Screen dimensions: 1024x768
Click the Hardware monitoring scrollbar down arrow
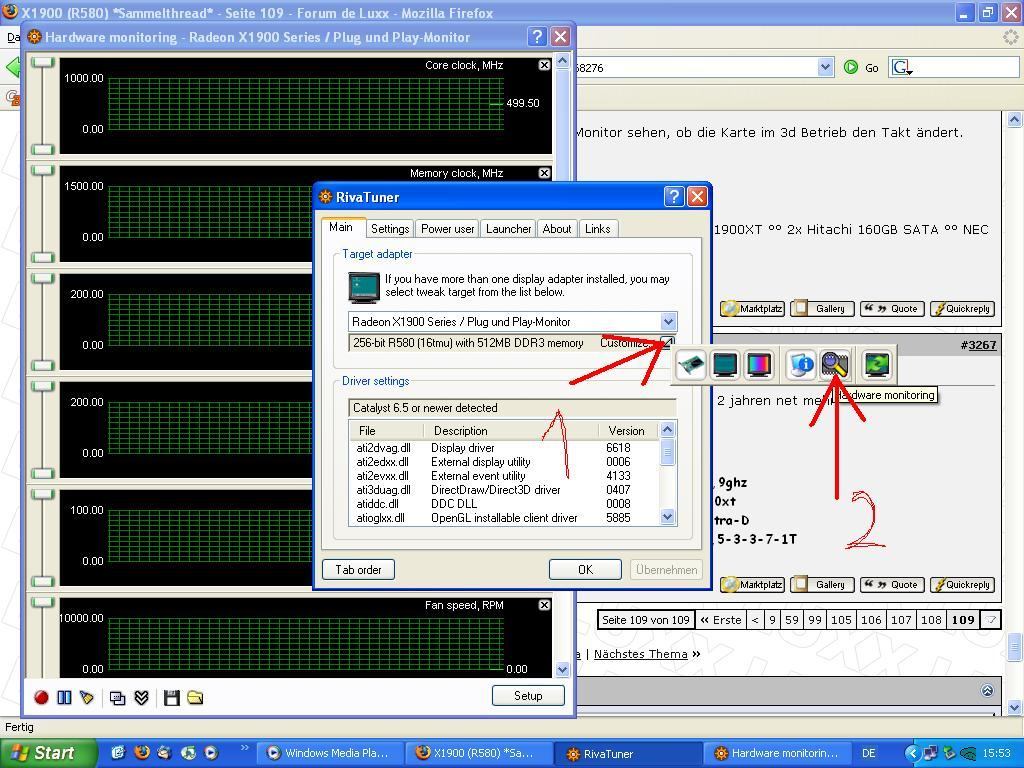click(562, 669)
